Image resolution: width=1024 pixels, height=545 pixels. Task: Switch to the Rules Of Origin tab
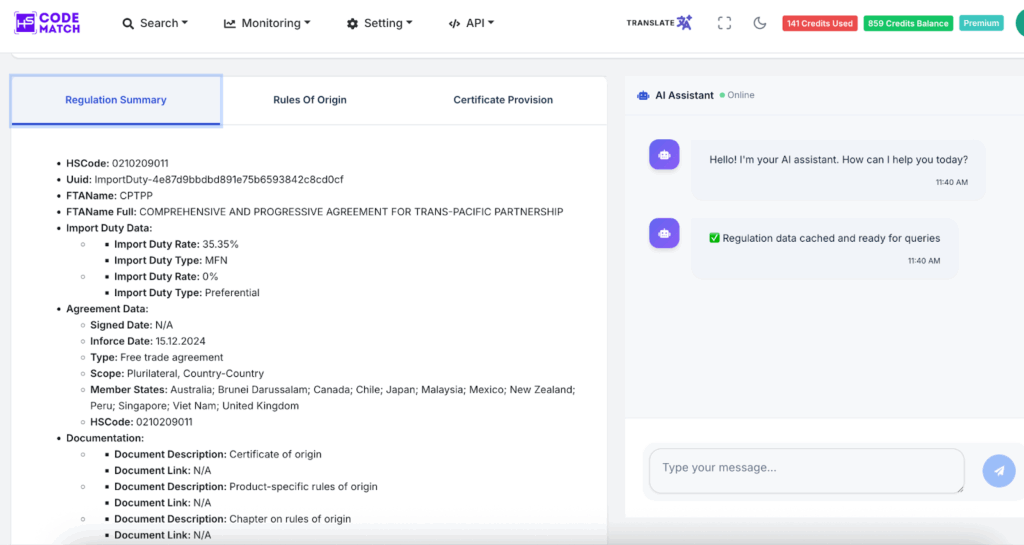310,100
